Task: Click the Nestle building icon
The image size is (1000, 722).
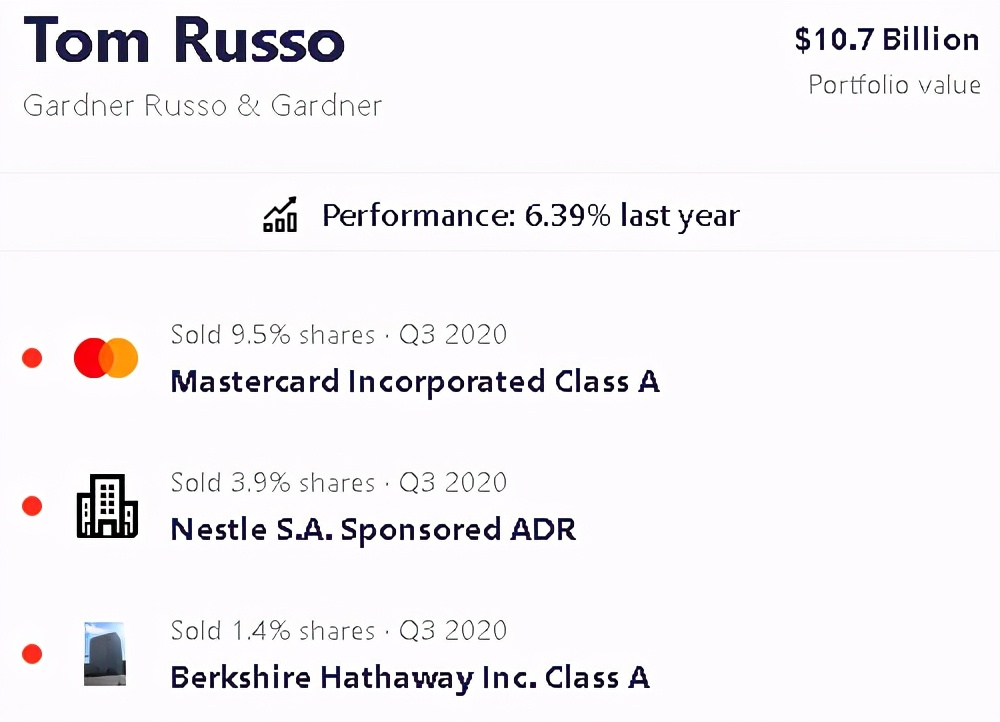Action: (107, 506)
